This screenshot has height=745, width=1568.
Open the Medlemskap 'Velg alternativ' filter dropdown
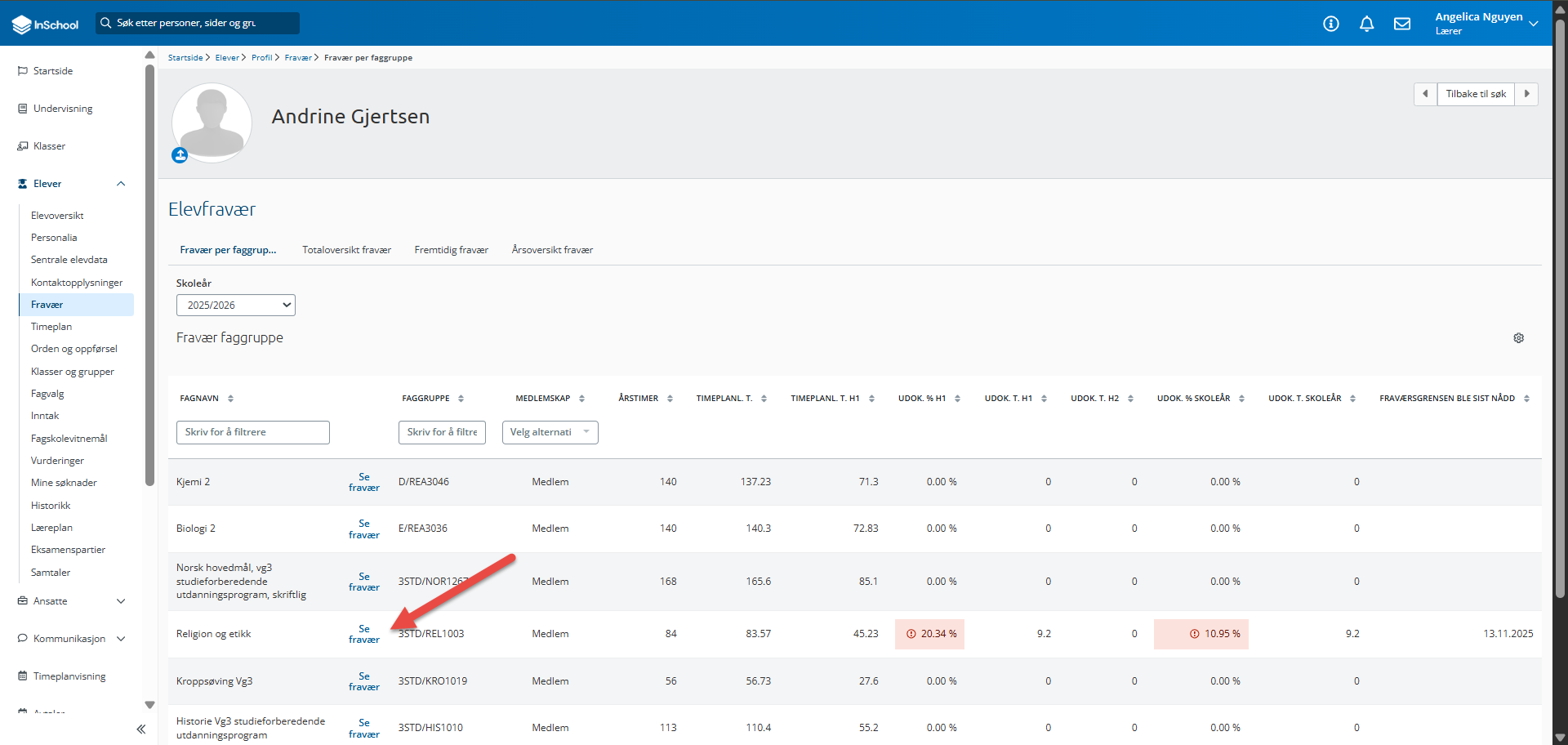pyautogui.click(x=550, y=432)
